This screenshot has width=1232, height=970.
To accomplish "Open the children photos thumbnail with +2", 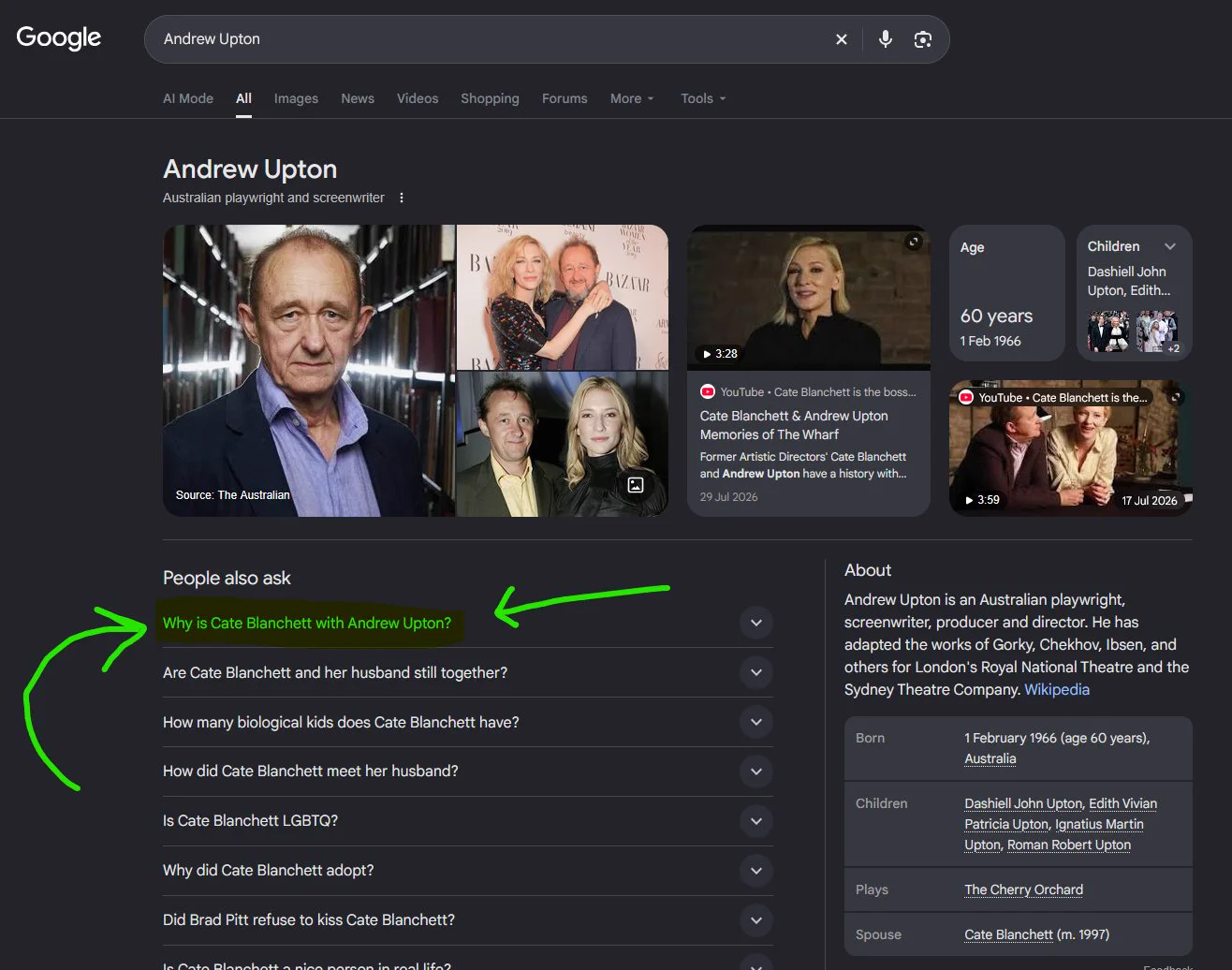I will coord(1159,332).
